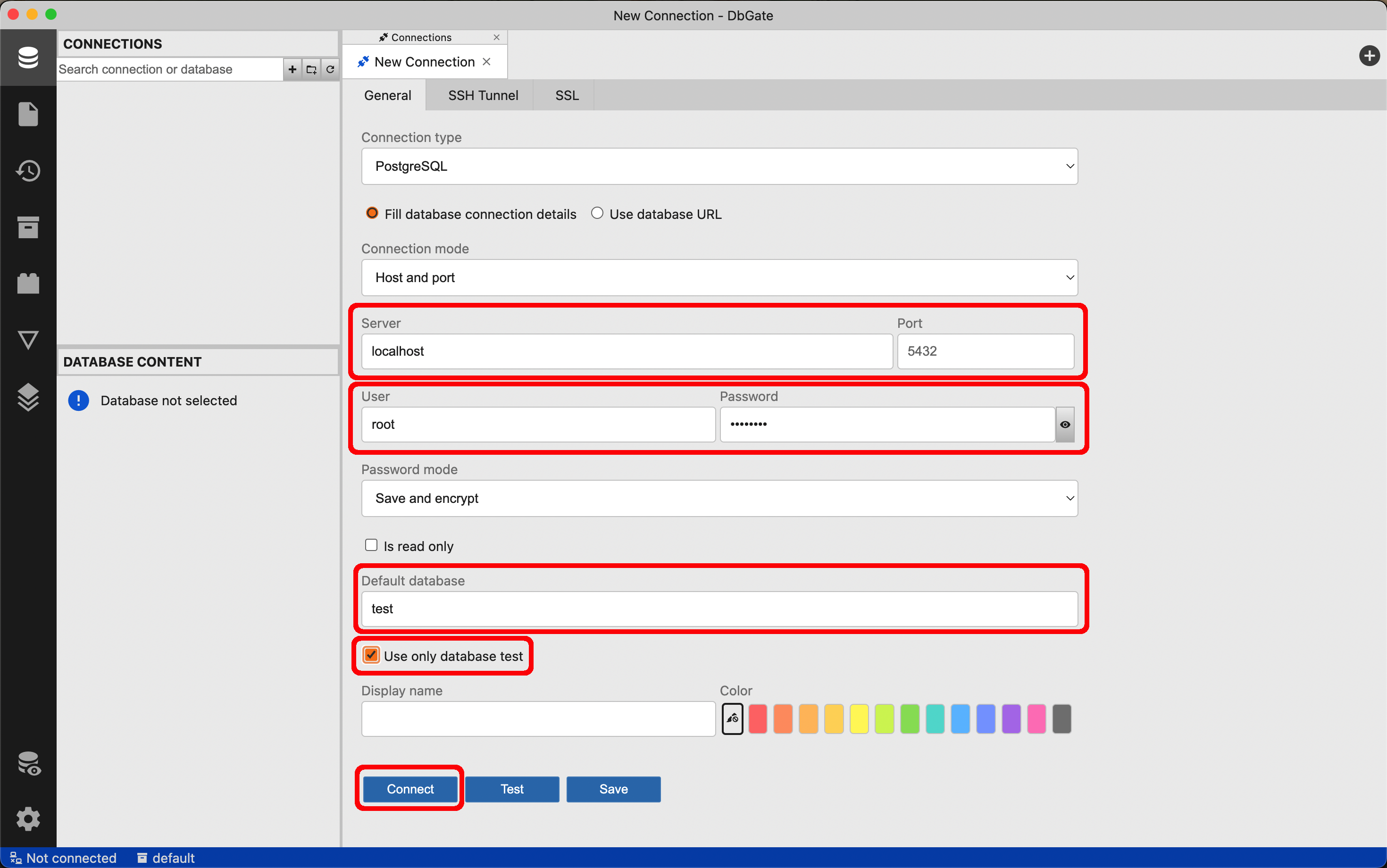The height and width of the screenshot is (868, 1387).
Task: Switch to the General tab
Action: click(x=387, y=95)
